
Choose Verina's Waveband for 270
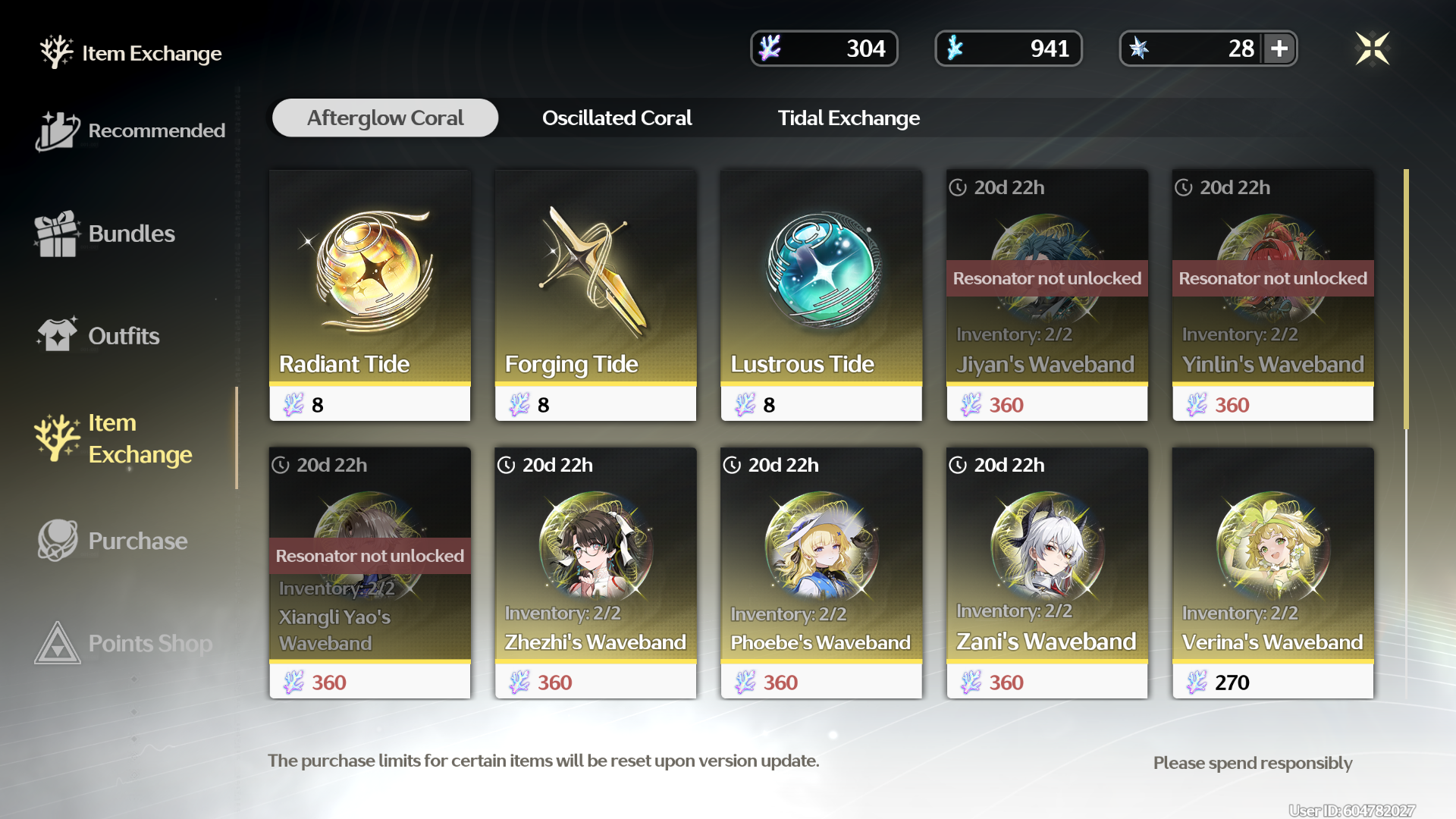(x=1273, y=573)
